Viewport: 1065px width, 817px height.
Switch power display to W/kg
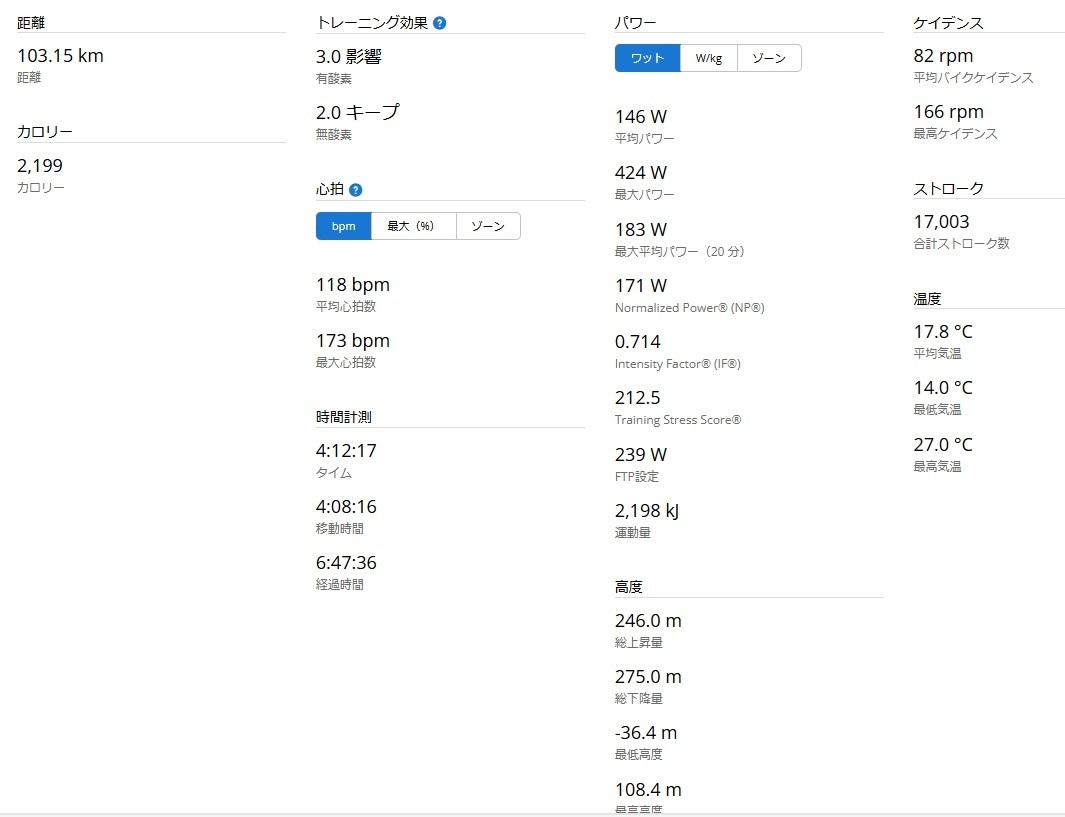[x=708, y=58]
